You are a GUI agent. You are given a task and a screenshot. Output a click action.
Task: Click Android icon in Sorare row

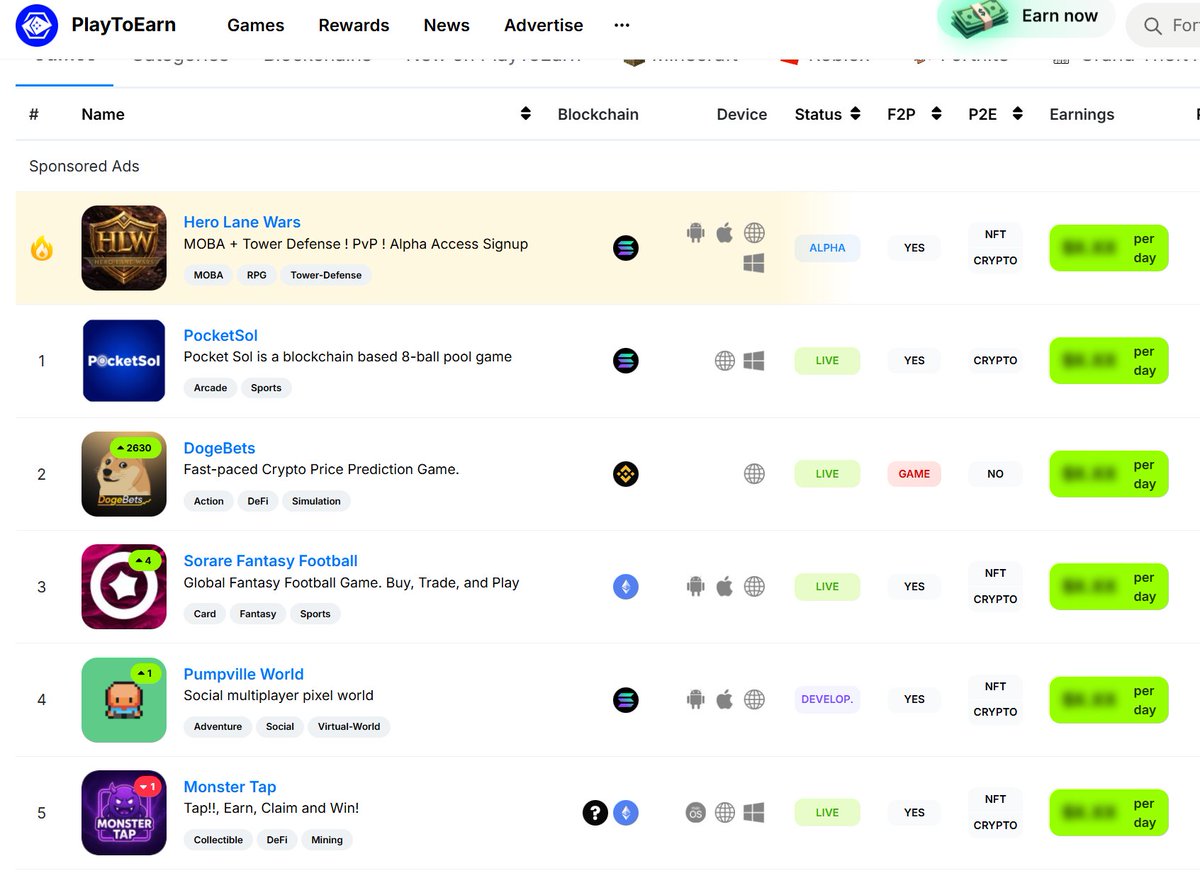[x=696, y=587]
